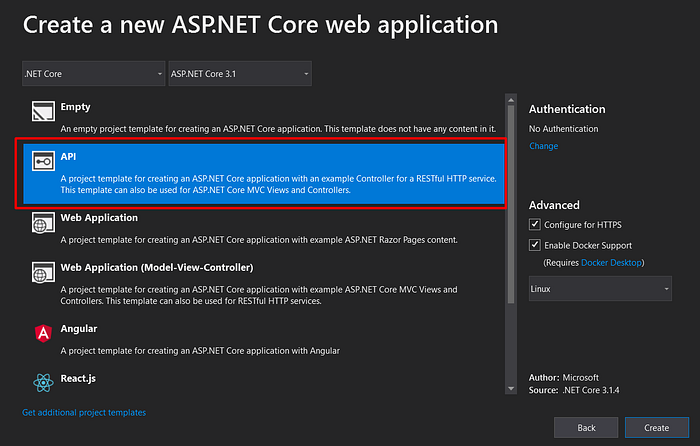700x446 pixels.
Task: Select the React.js template title
Action: [78, 379]
